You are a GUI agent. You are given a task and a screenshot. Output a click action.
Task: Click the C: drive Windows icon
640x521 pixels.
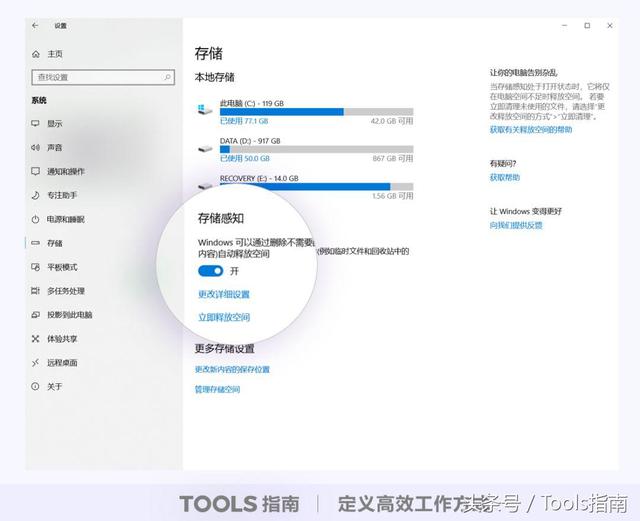[205, 109]
